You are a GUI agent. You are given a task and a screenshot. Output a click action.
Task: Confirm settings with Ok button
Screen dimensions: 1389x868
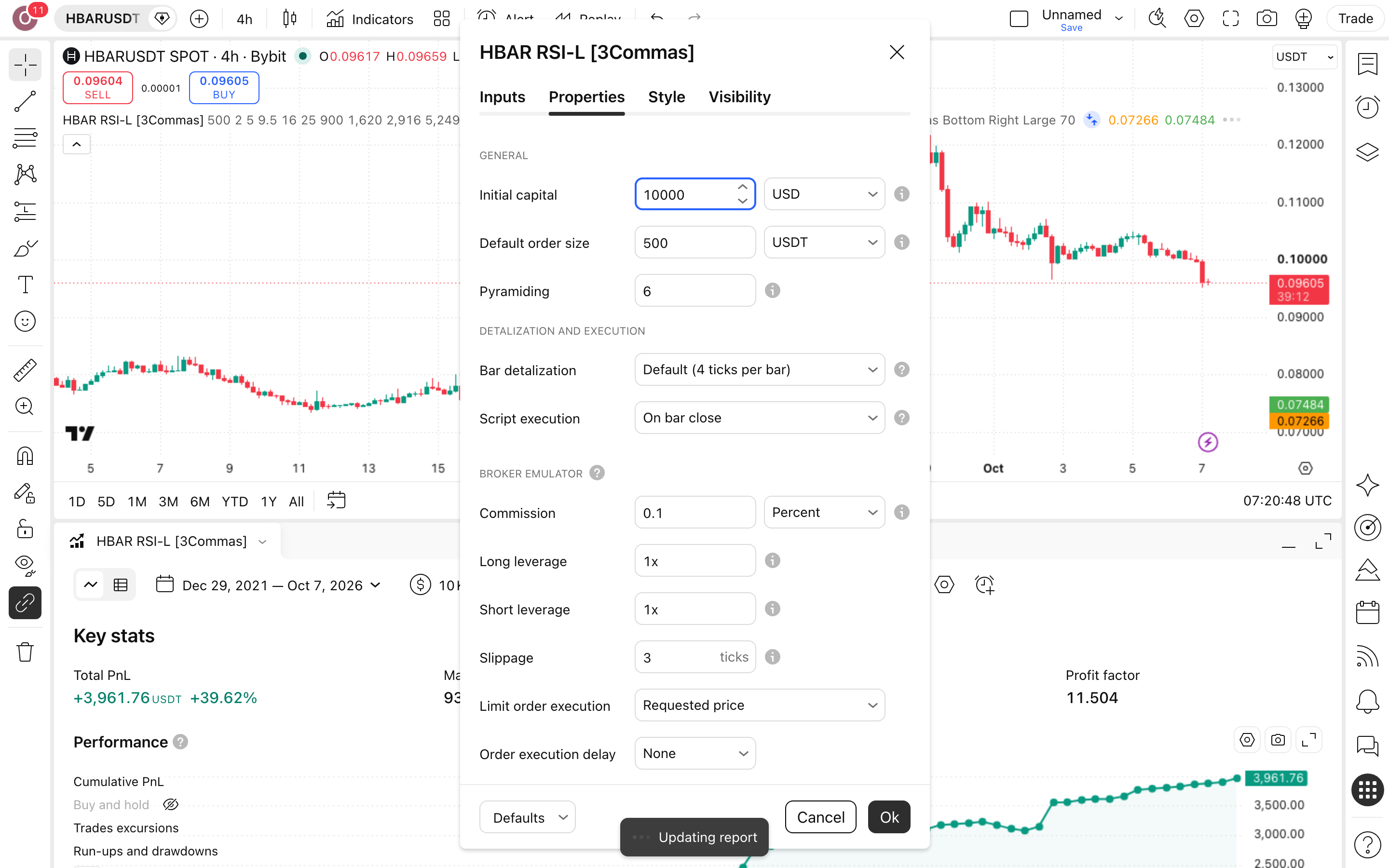889,817
